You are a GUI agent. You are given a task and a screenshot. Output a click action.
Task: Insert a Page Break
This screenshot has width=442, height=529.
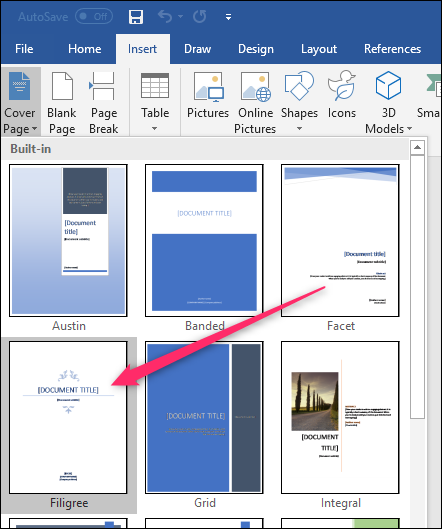coord(103,102)
